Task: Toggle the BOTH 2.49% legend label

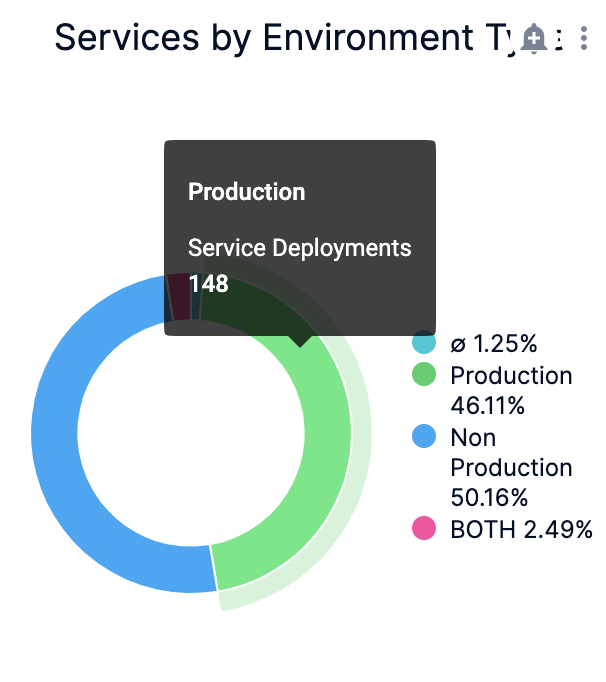Action: click(x=521, y=529)
